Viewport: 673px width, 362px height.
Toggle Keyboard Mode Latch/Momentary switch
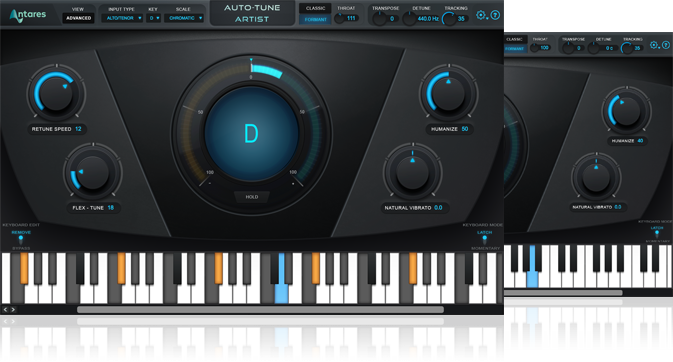tap(485, 240)
